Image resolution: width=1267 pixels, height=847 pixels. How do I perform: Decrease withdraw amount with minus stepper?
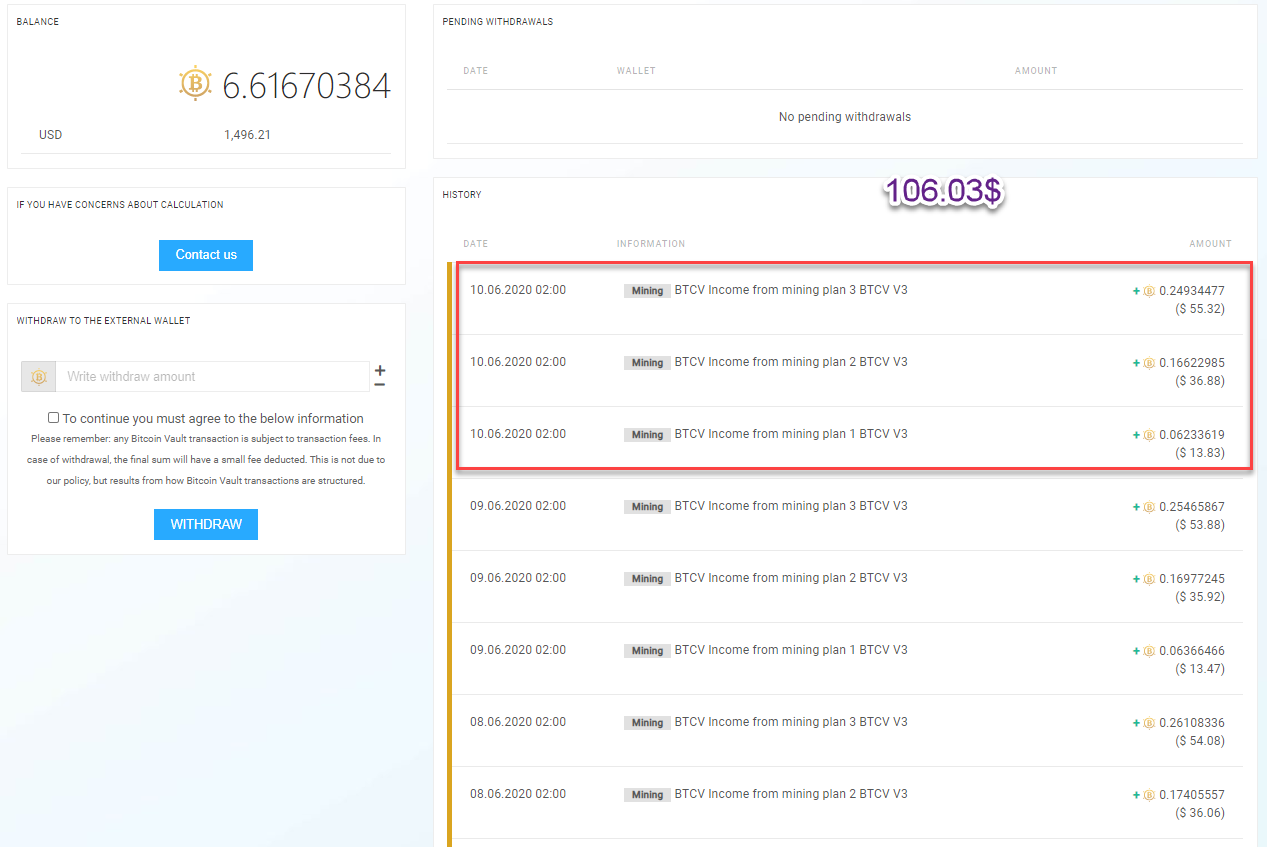[x=380, y=384]
